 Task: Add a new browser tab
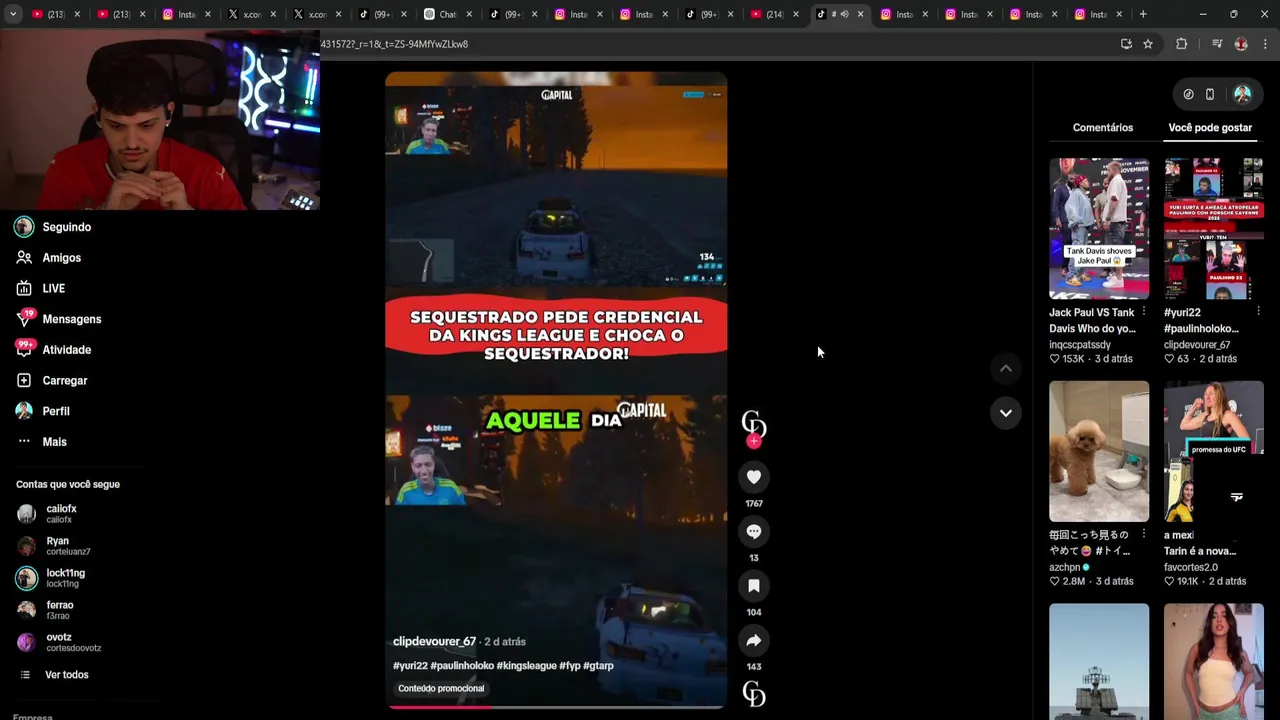click(x=1143, y=14)
